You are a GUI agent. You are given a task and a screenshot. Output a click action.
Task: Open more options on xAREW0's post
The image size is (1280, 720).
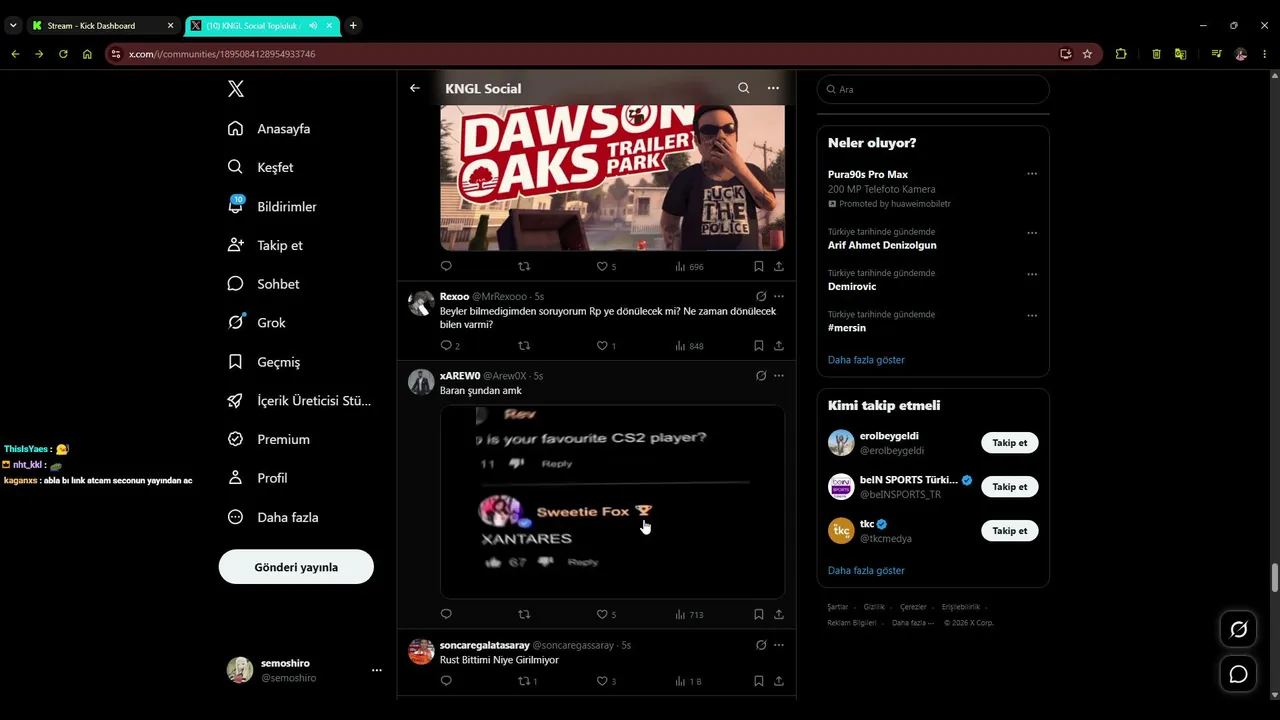pyautogui.click(x=779, y=376)
